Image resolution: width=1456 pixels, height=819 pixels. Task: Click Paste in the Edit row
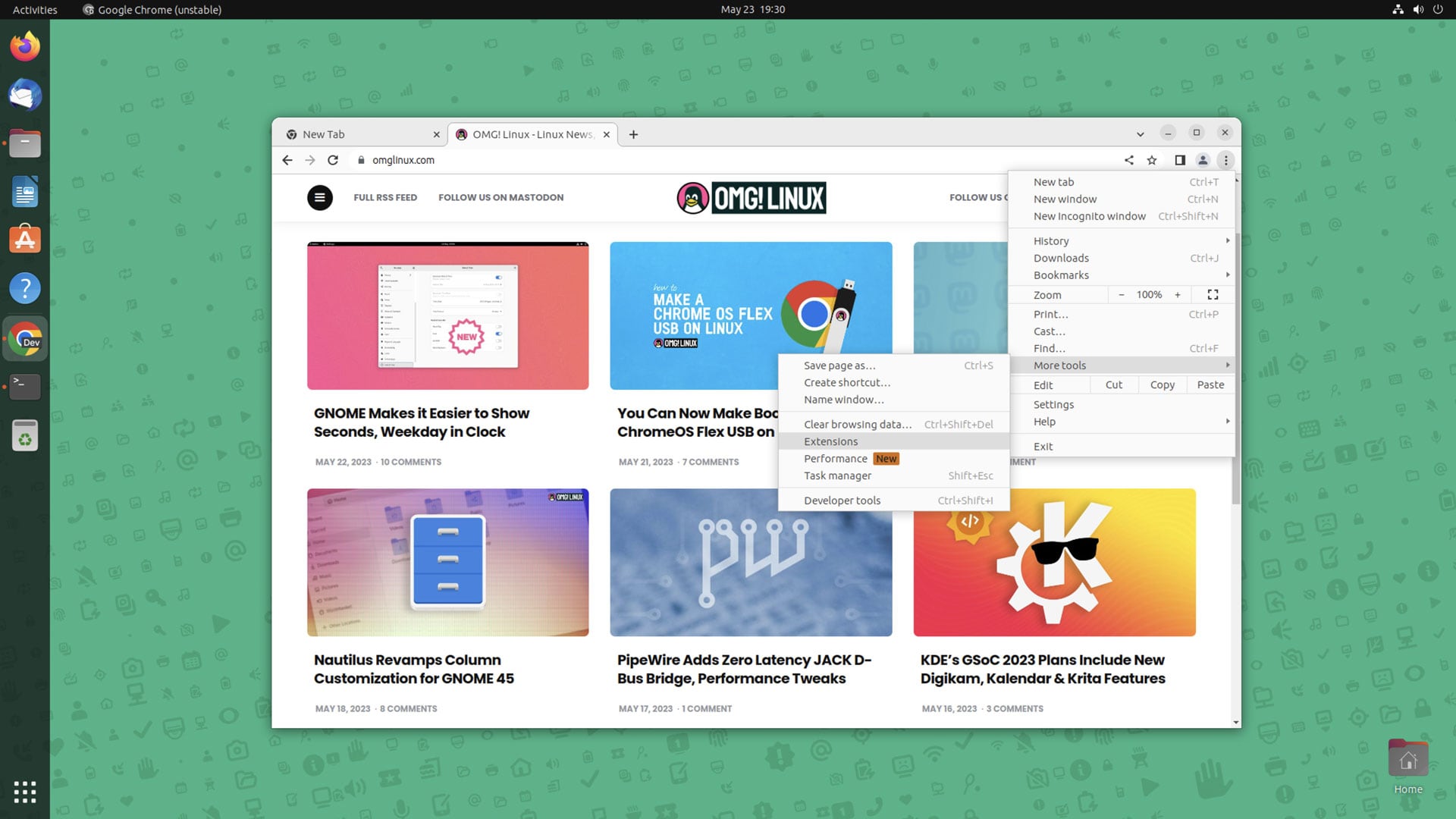click(x=1210, y=385)
